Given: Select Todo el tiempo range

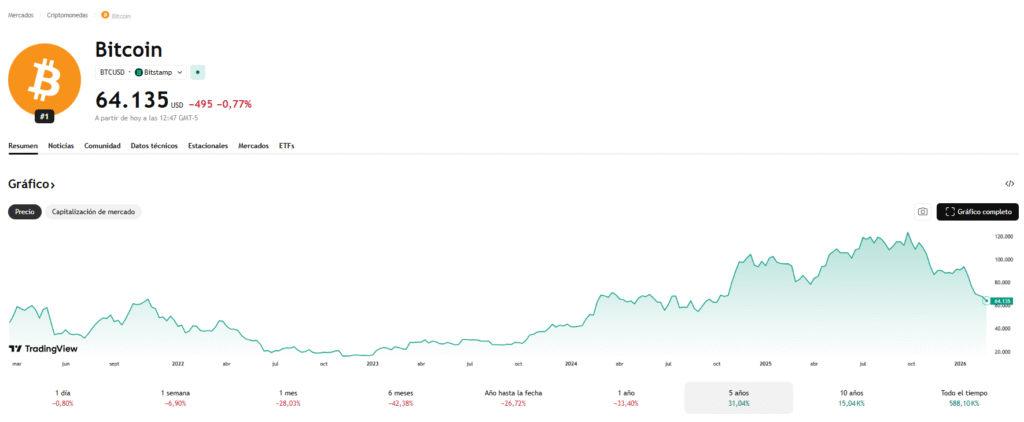Looking at the screenshot, I should pos(964,398).
